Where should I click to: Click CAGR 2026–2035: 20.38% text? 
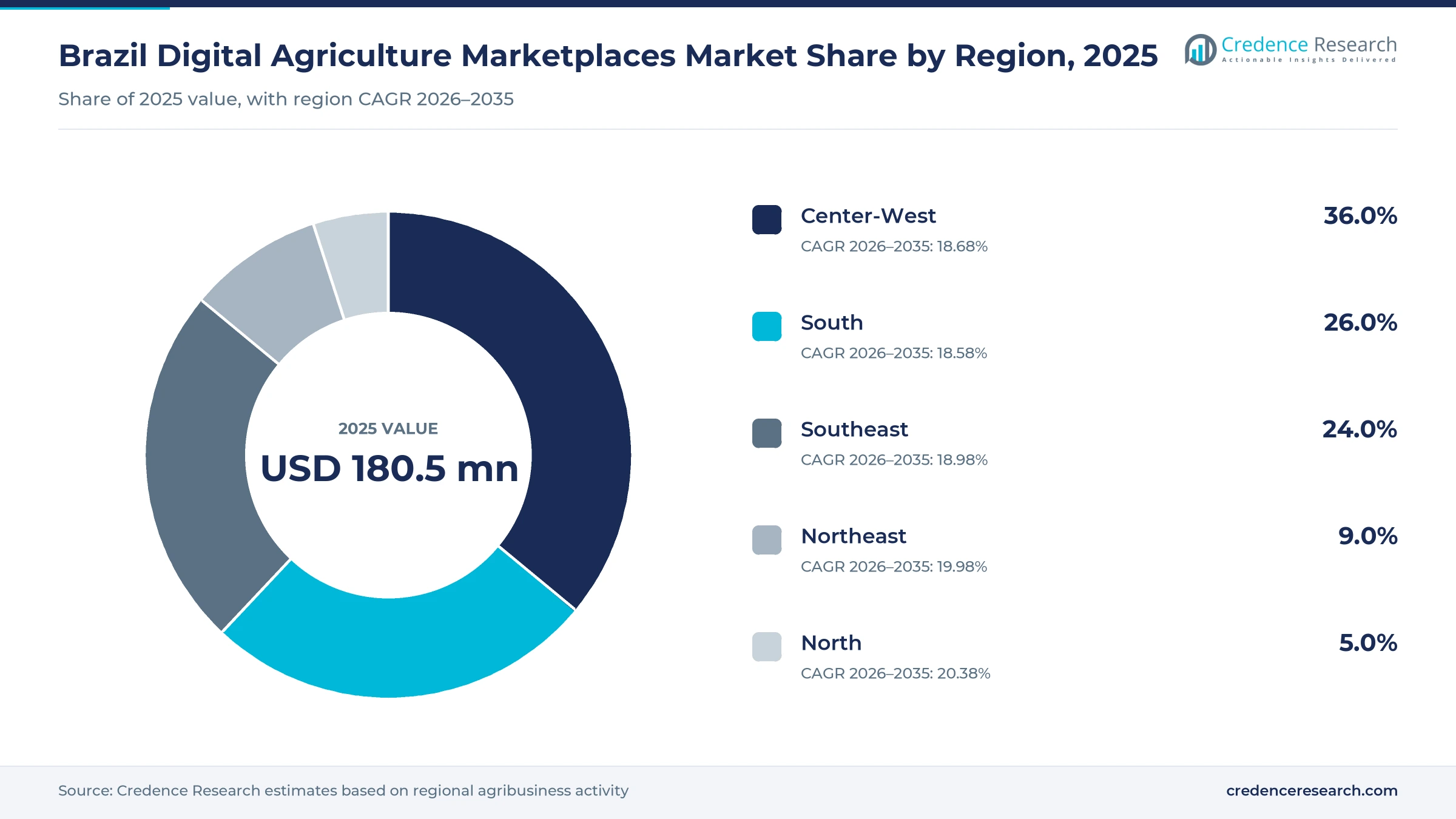tap(895, 673)
